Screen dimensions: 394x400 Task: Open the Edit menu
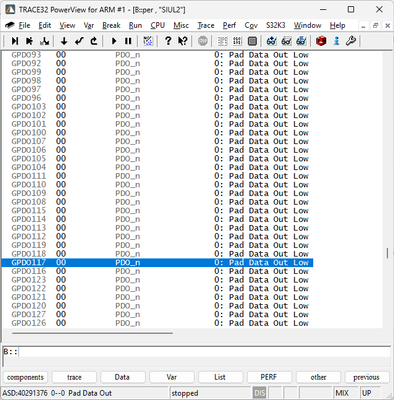(x=45, y=25)
